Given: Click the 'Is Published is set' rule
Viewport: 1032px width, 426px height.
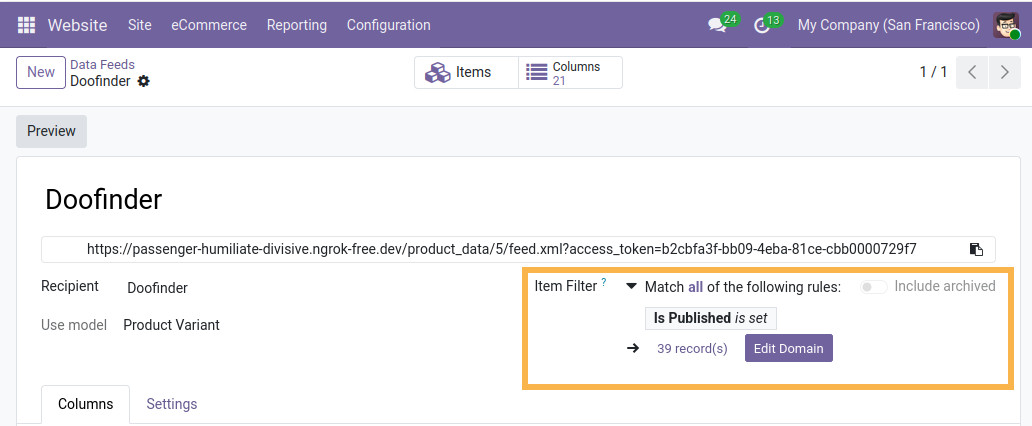Looking at the screenshot, I should click(711, 318).
